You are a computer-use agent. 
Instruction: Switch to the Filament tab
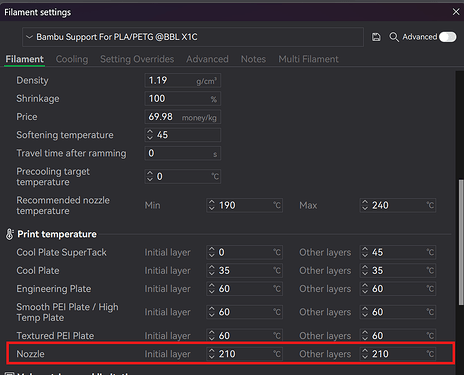pos(24,59)
